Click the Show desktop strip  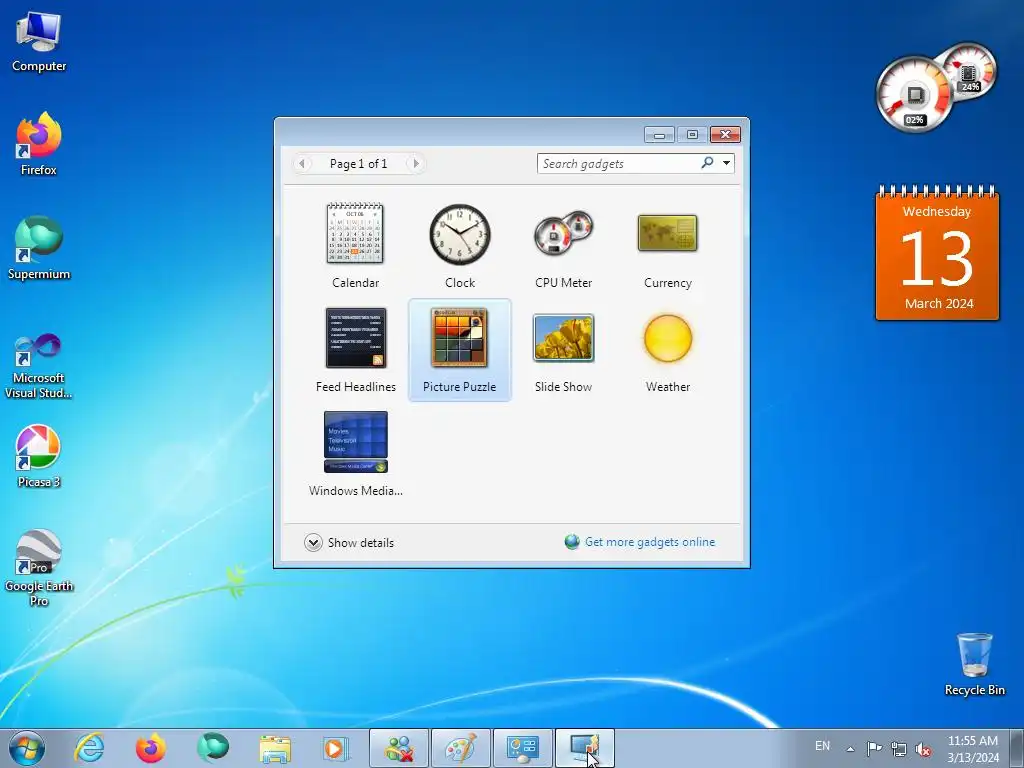(1017, 748)
